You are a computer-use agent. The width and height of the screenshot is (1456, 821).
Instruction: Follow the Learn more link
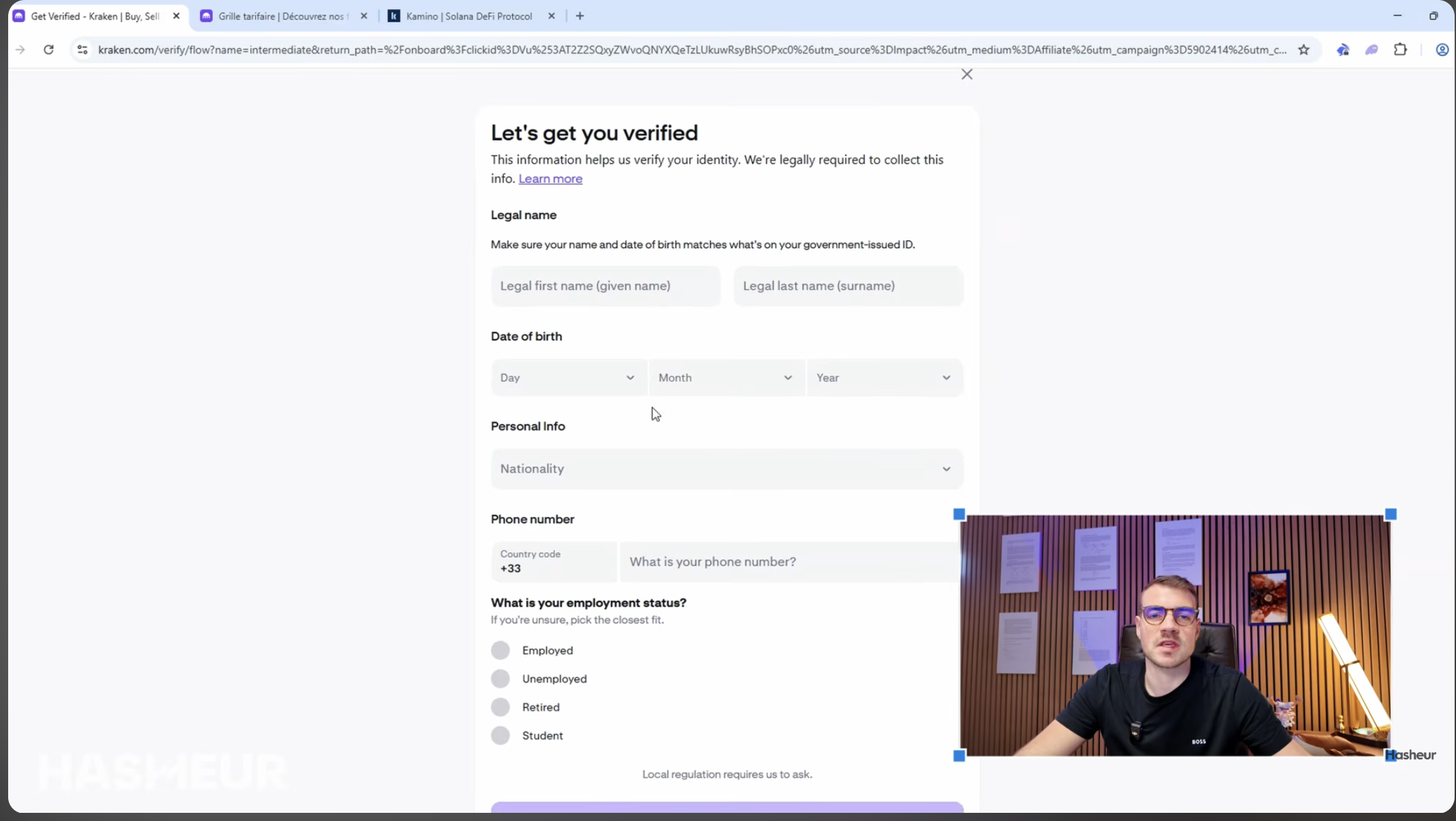550,179
